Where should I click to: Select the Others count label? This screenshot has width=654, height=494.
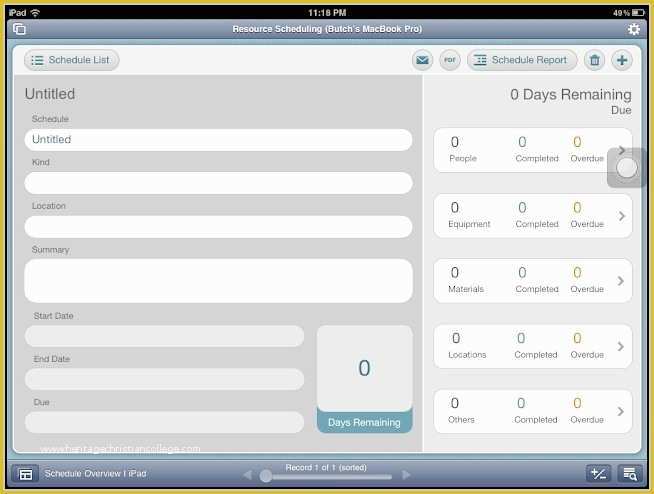coord(461,420)
